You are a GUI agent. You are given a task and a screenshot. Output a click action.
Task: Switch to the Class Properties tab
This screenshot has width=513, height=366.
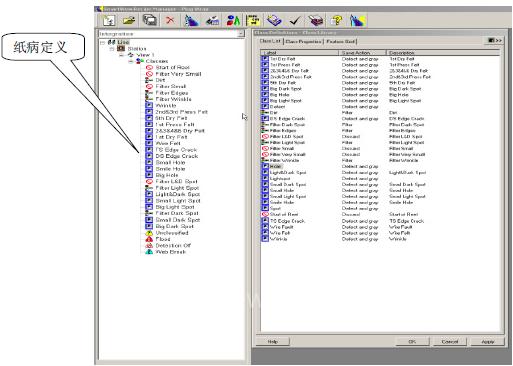[303, 41]
